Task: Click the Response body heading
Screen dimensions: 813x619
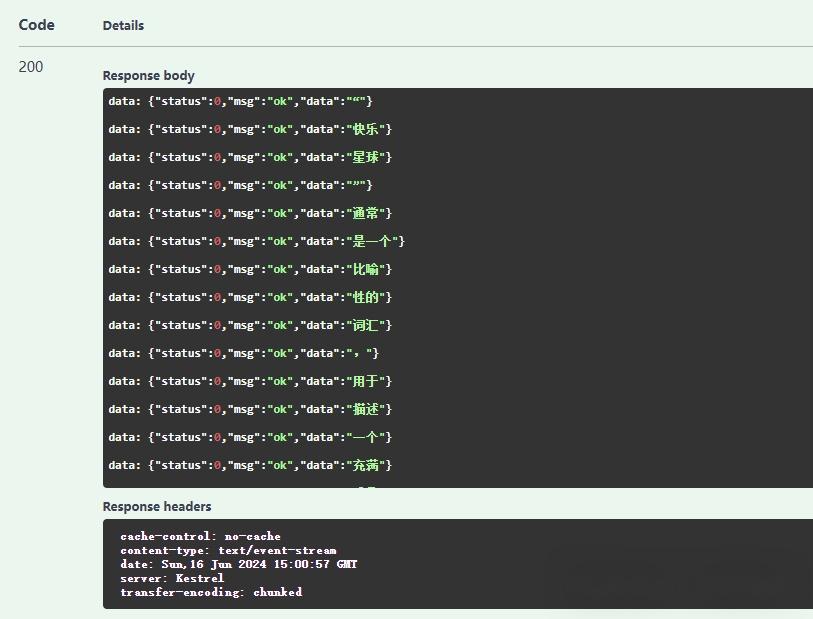Action: pos(148,75)
